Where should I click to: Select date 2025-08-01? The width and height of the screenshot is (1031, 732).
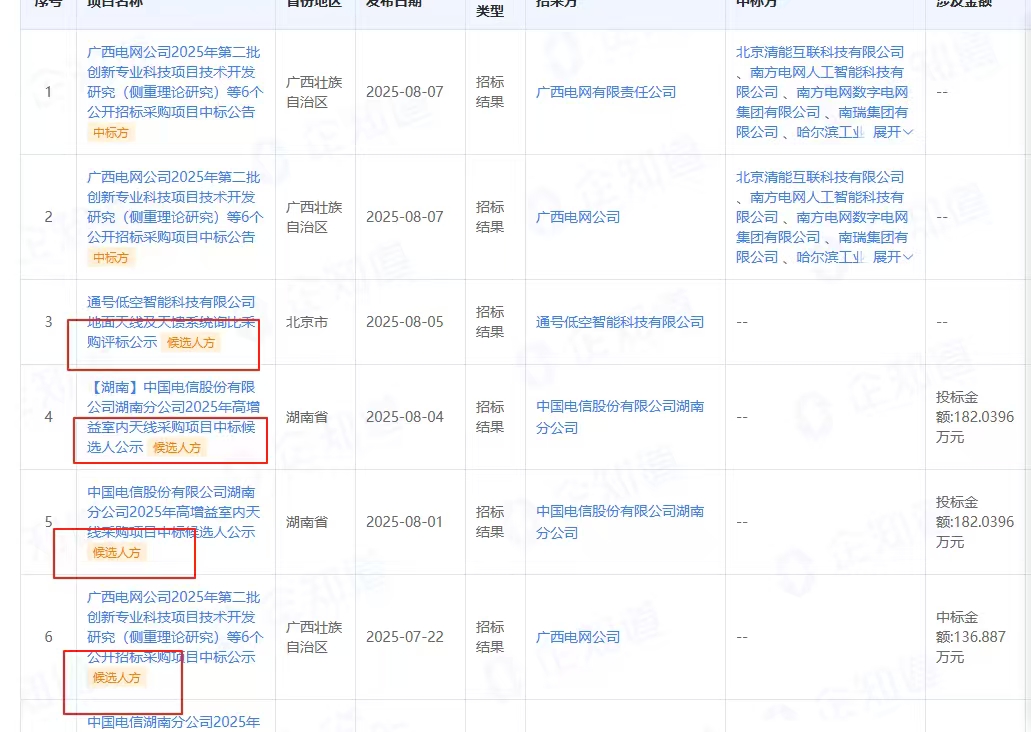(x=404, y=522)
